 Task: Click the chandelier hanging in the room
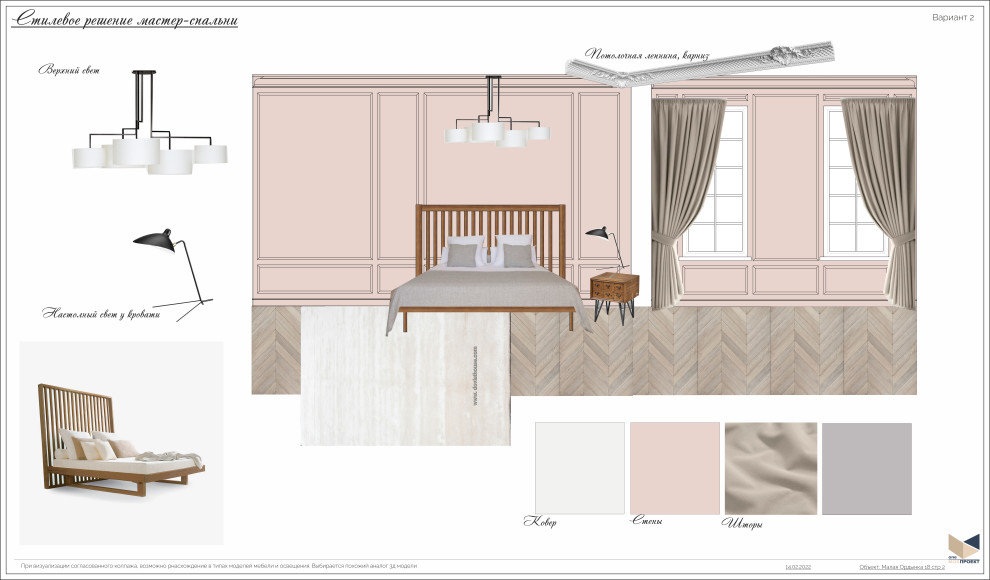[497, 122]
